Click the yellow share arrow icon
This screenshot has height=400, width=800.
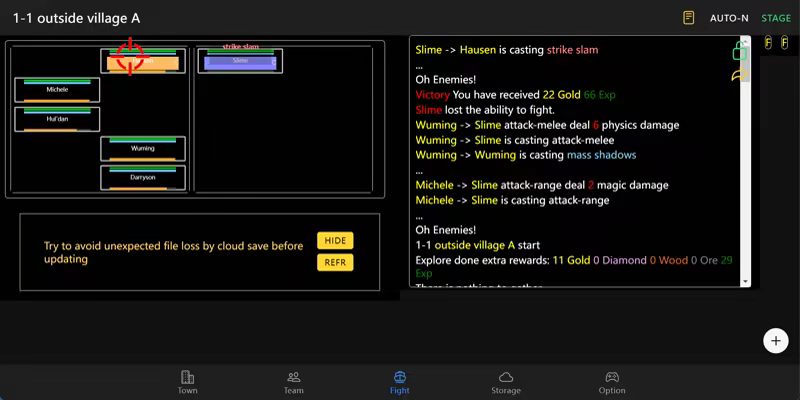tap(740, 74)
